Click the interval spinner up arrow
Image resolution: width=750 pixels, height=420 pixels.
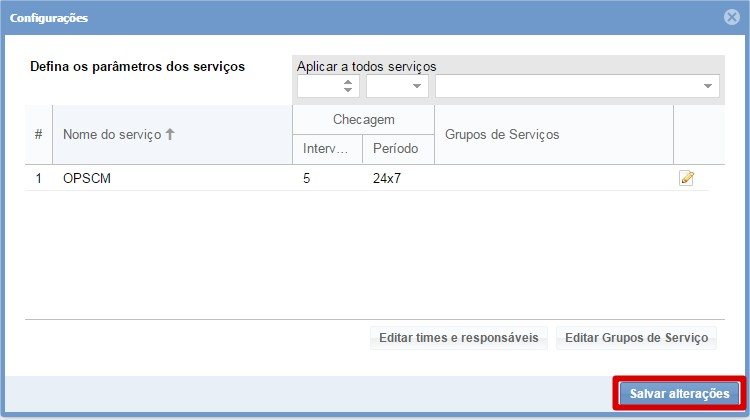click(349, 82)
